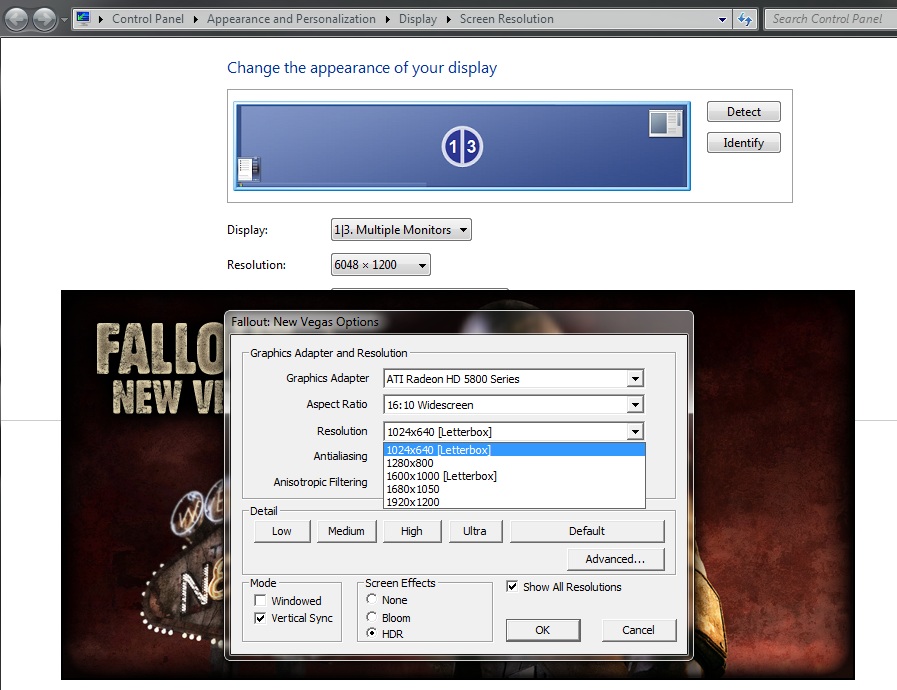
Task: Click the Ultra detail button
Action: (x=475, y=531)
